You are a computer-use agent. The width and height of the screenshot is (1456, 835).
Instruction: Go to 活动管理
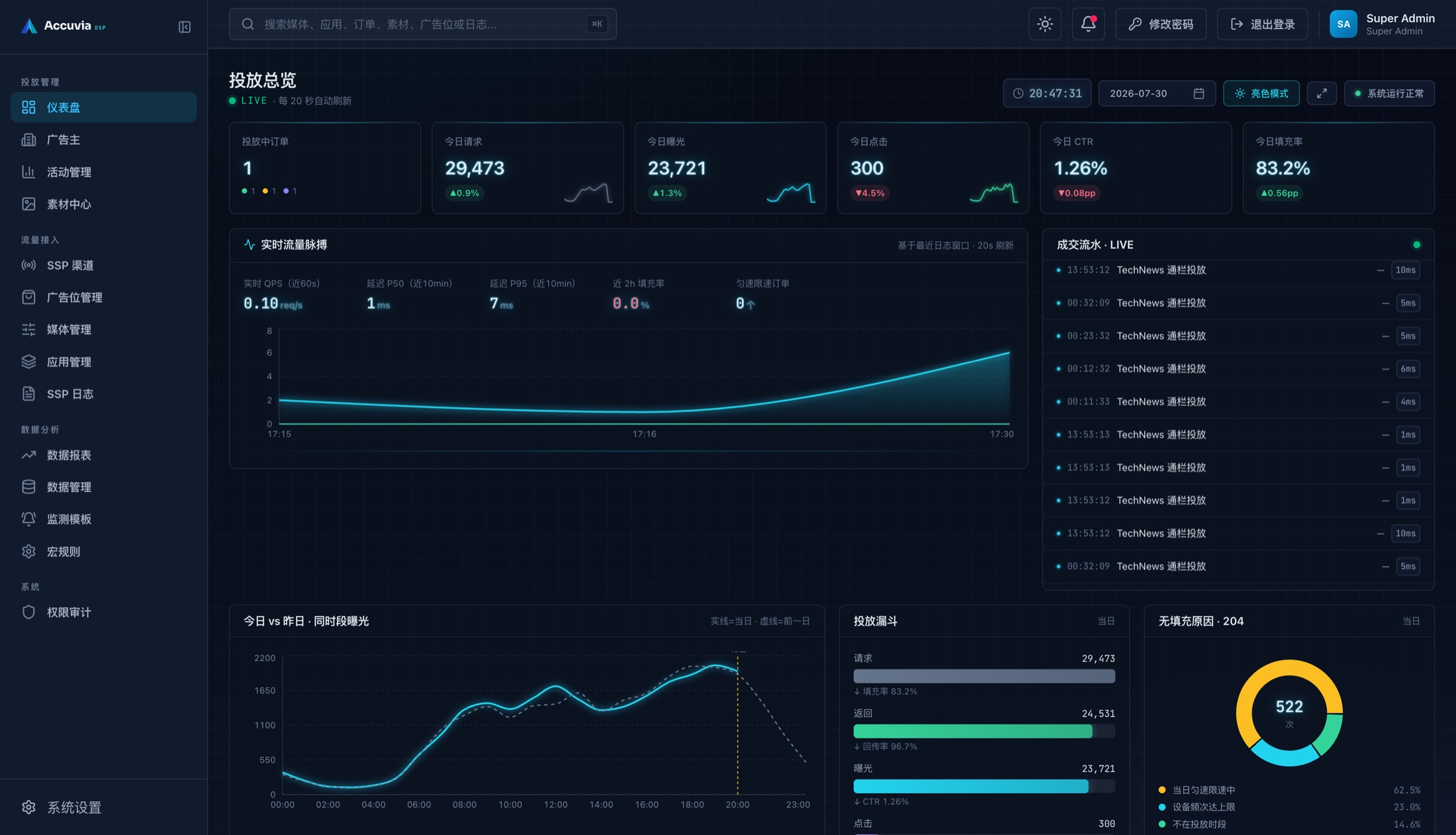[103, 172]
